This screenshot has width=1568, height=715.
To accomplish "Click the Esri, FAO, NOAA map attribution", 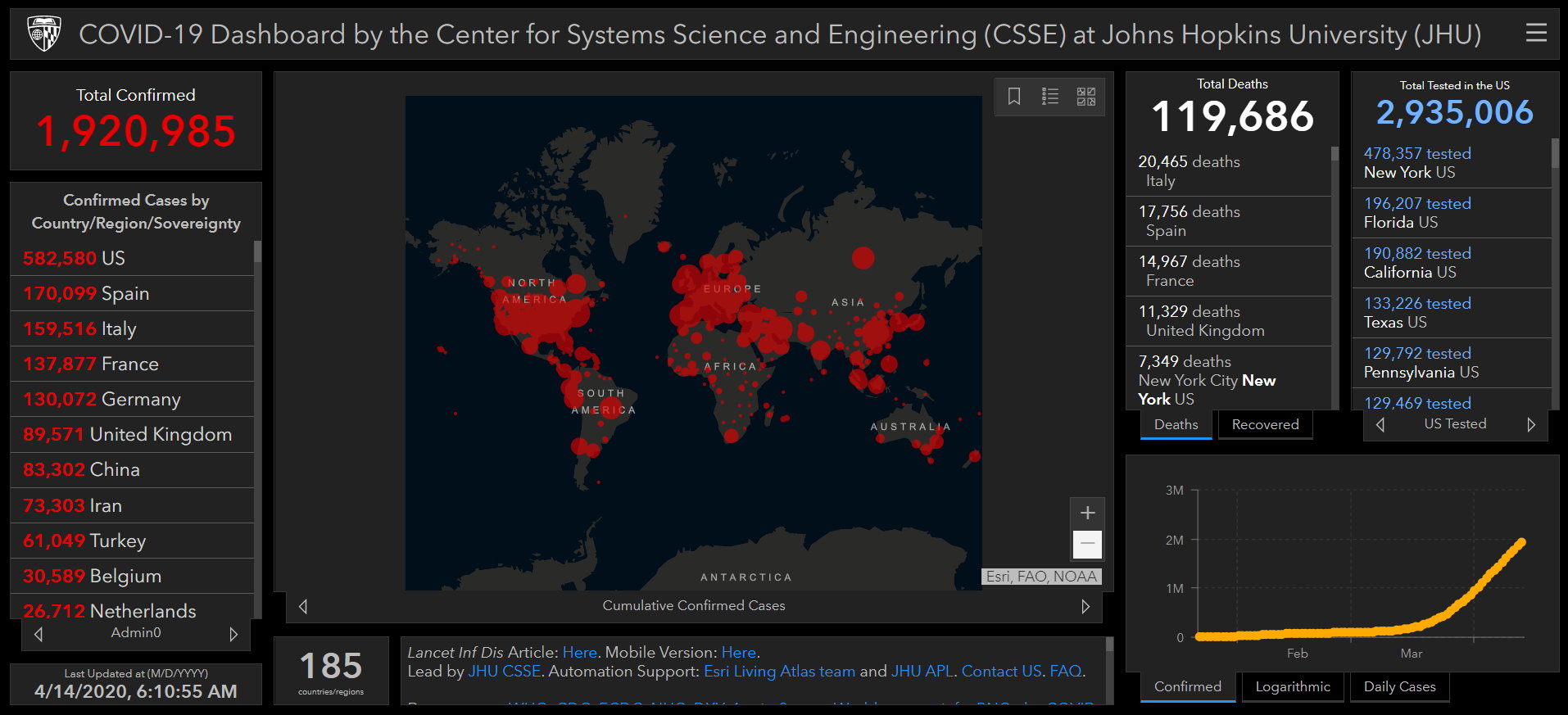I will click(x=1041, y=577).
